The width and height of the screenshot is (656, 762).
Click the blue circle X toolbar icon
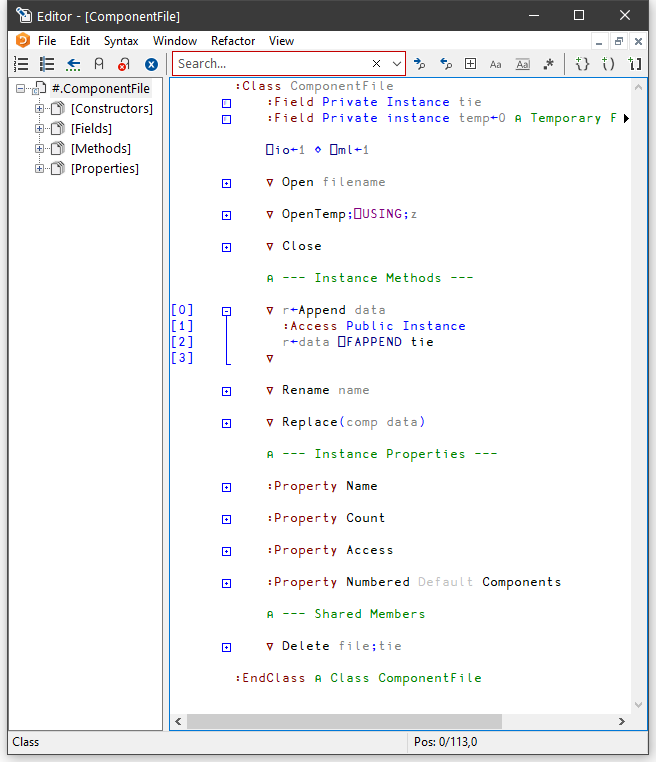pyautogui.click(x=151, y=64)
